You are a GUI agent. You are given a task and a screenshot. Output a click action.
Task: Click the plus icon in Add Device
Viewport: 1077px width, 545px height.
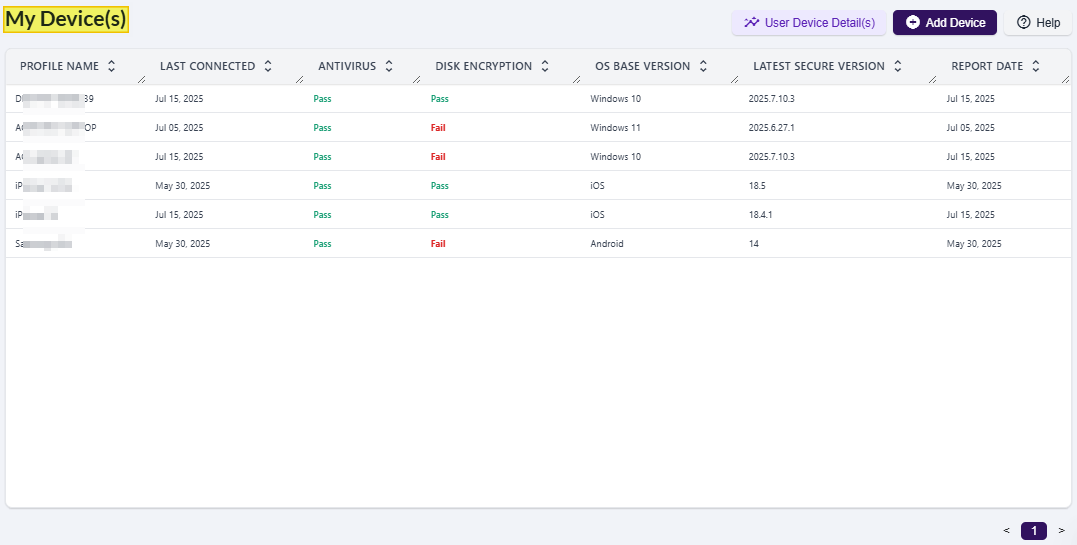[x=912, y=22]
